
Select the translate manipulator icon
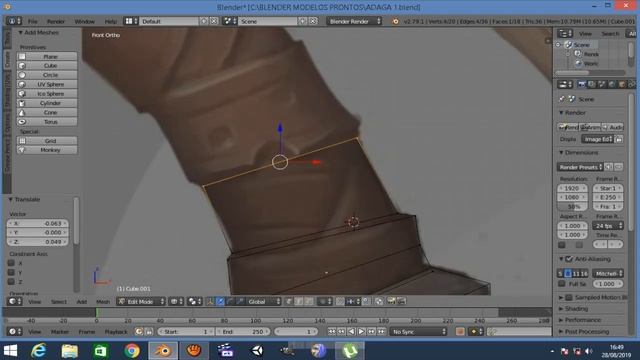click(x=220, y=301)
